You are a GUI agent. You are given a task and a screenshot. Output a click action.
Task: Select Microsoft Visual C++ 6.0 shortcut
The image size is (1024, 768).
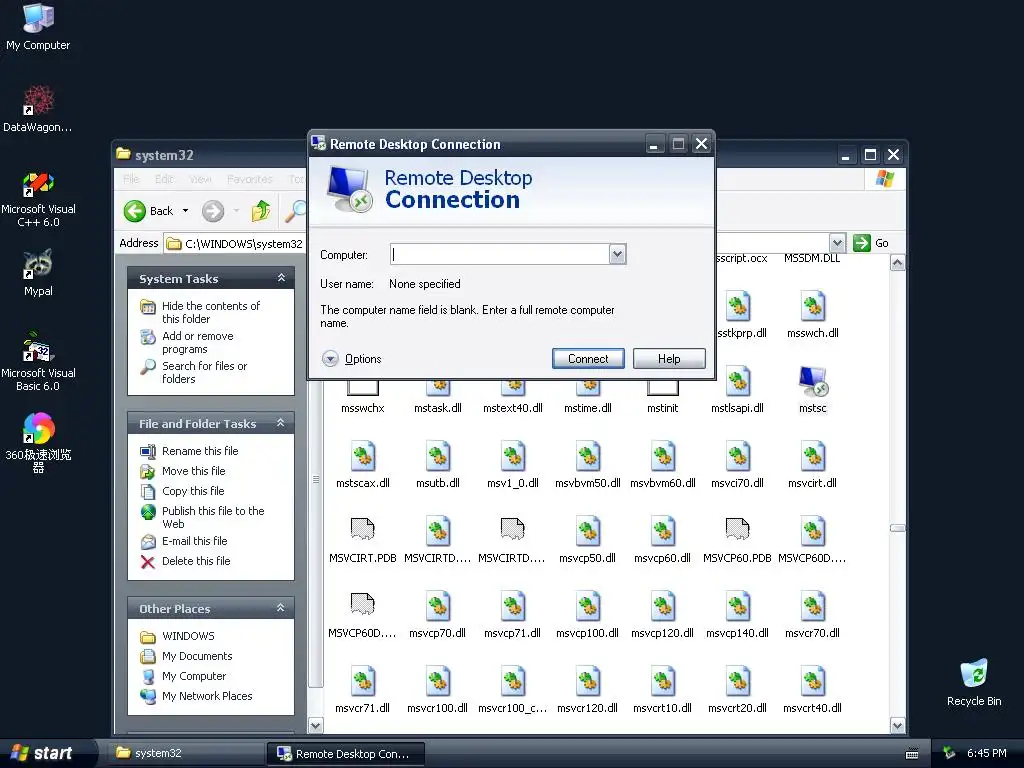point(38,199)
